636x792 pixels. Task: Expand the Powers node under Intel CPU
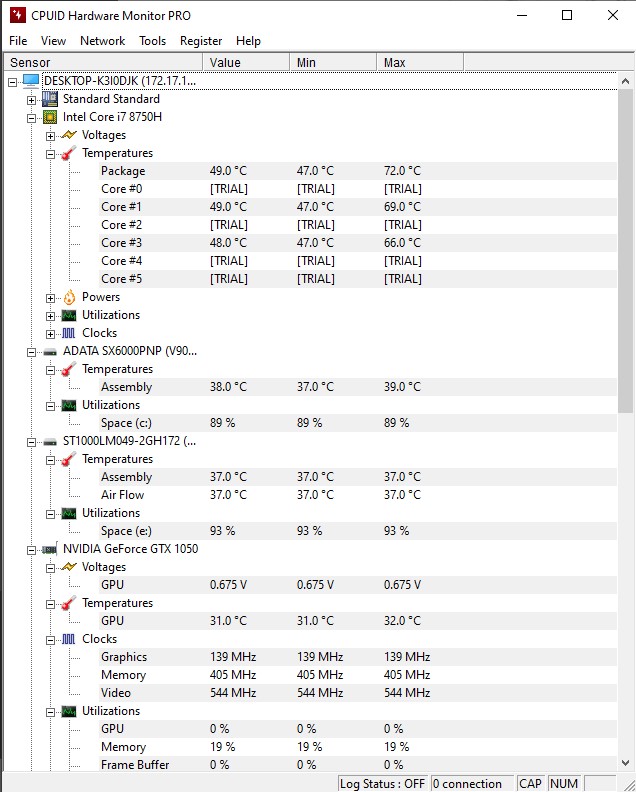tap(51, 297)
